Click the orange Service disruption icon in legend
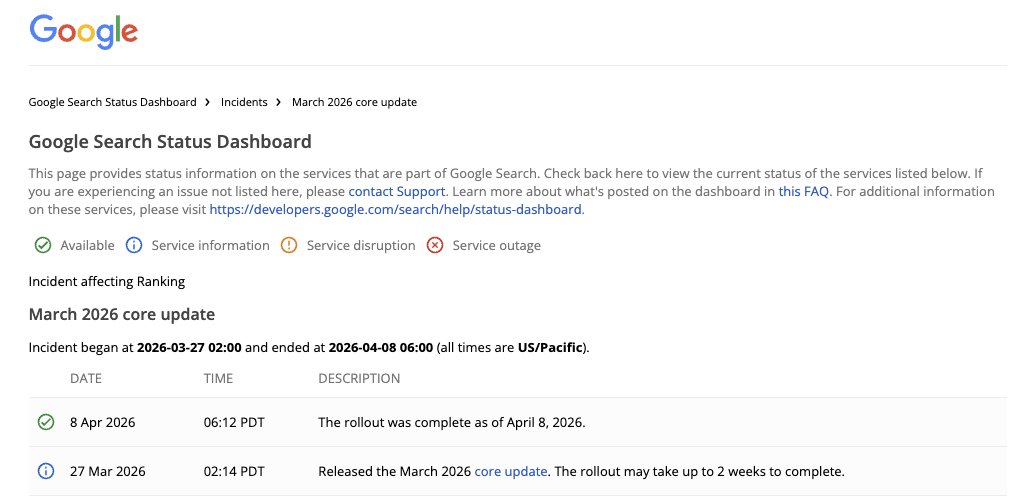Viewport: 1016px width, 503px height. pyautogui.click(x=289, y=246)
